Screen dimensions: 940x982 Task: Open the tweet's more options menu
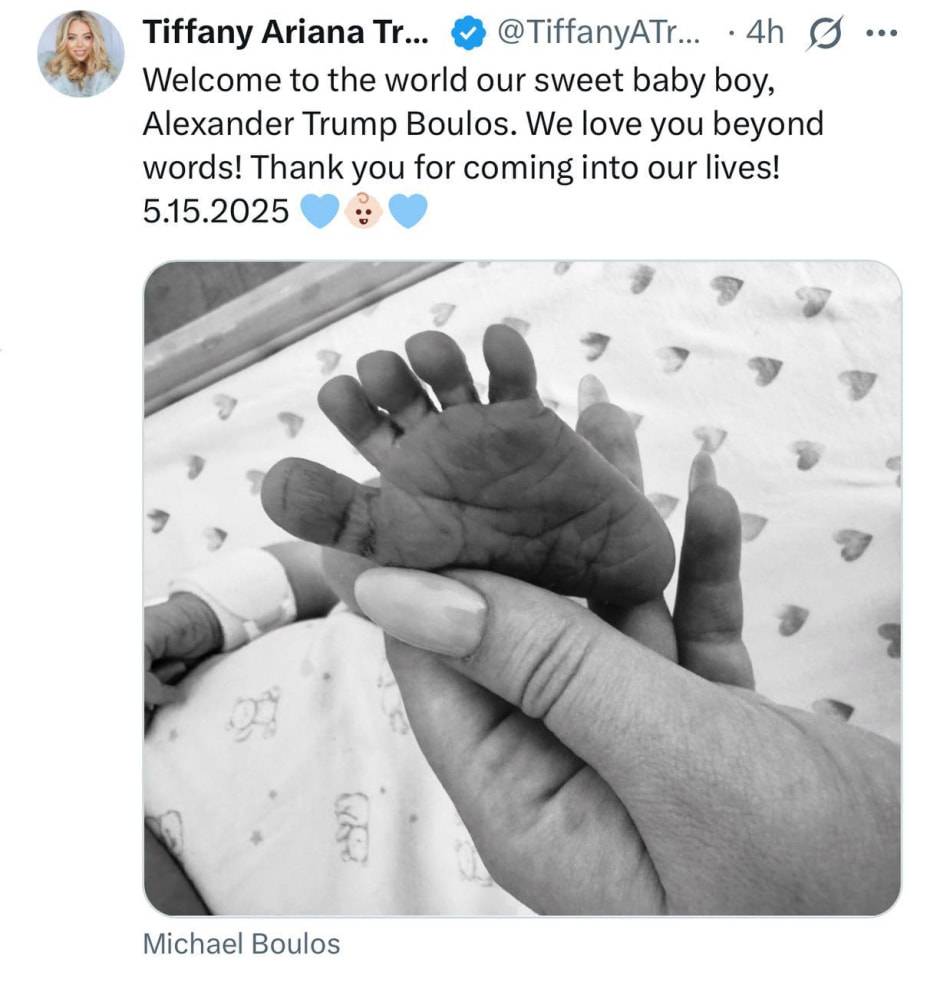coord(881,33)
